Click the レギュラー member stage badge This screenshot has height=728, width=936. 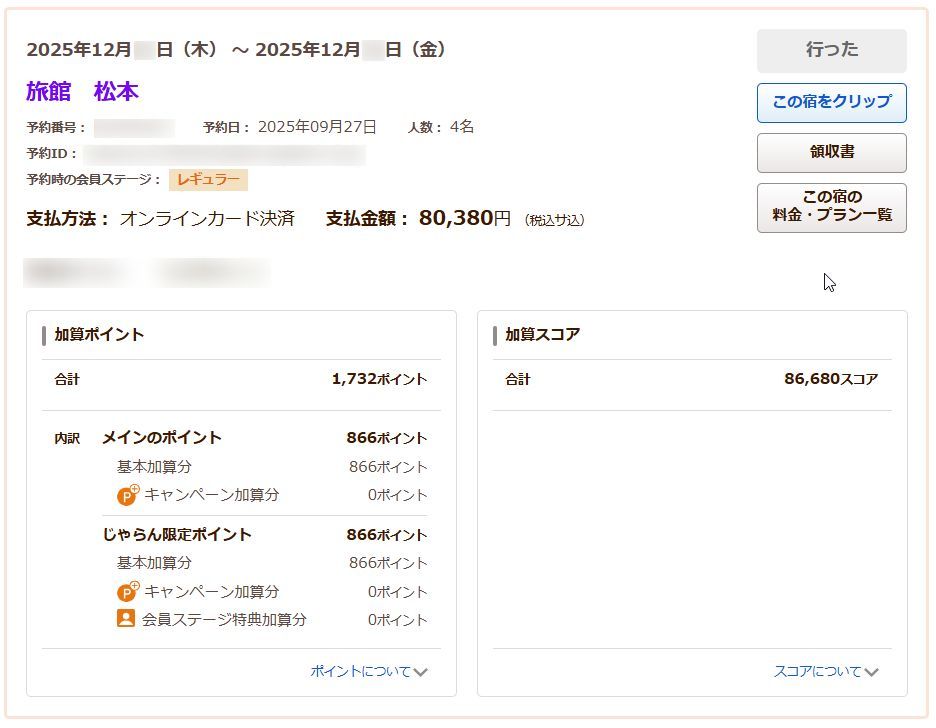[208, 180]
